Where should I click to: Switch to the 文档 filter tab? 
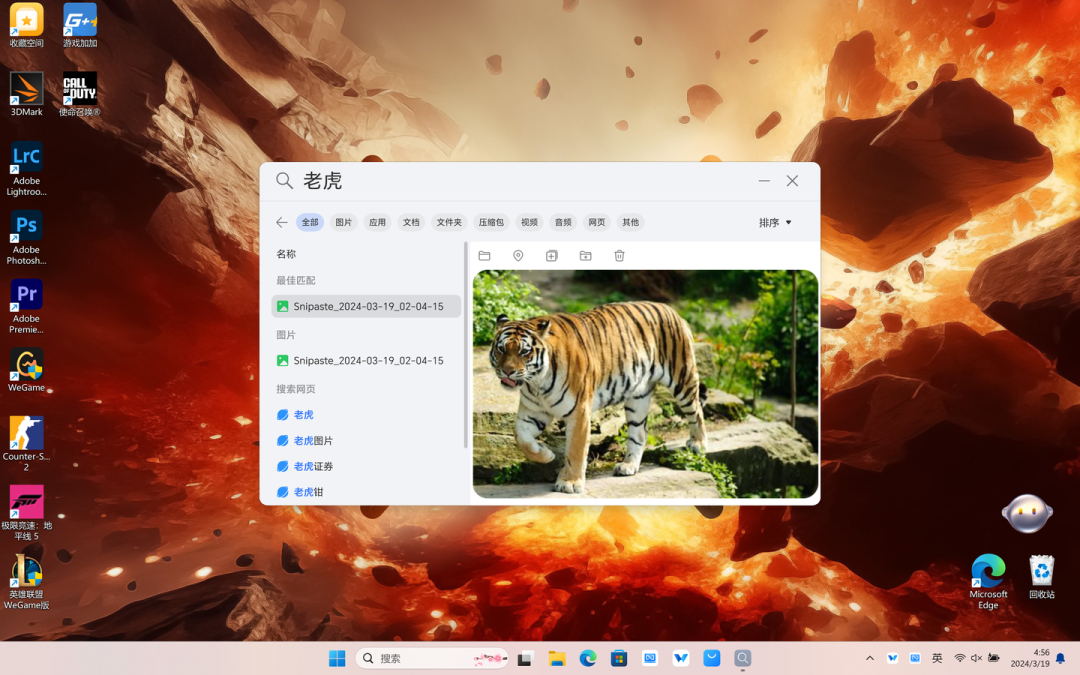point(411,222)
